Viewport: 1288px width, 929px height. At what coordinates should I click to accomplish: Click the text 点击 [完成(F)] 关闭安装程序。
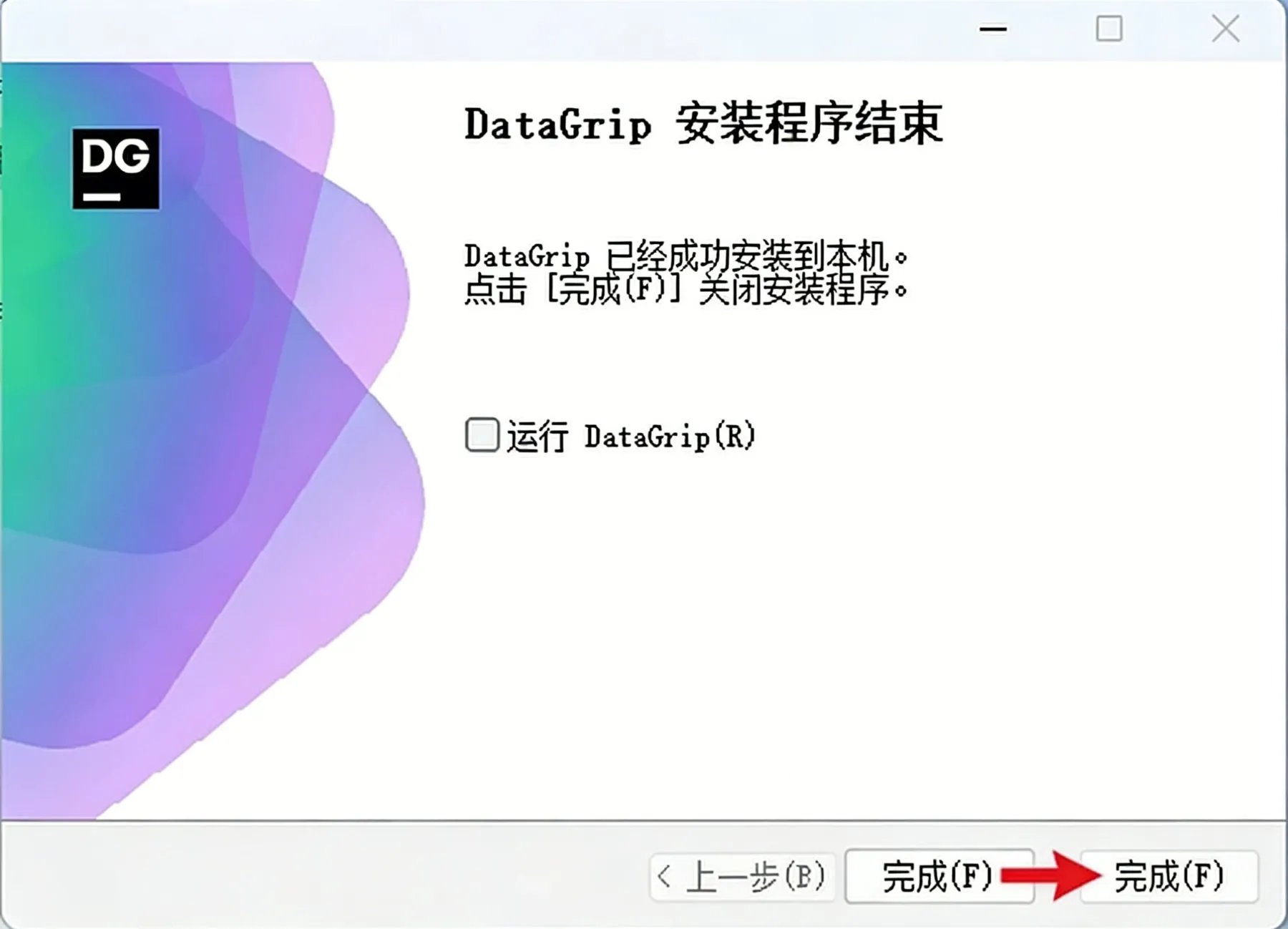click(x=686, y=290)
